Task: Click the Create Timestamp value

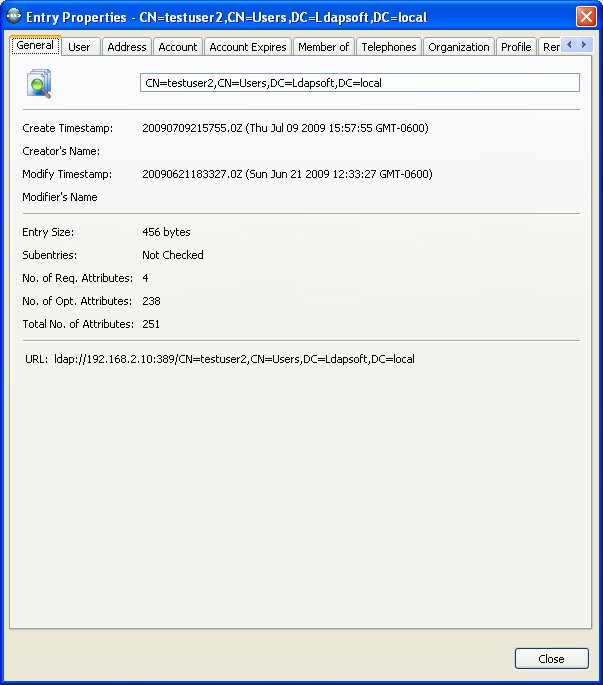Action: (285, 128)
